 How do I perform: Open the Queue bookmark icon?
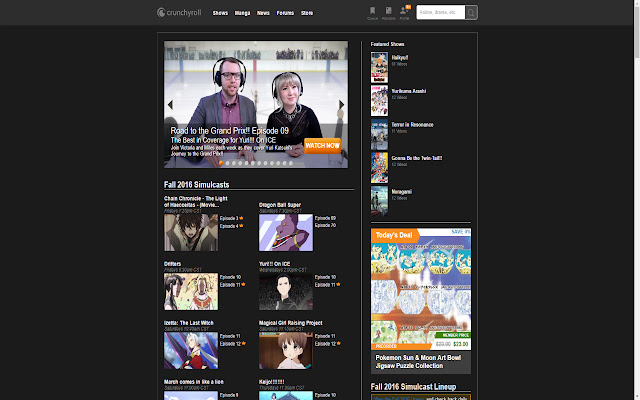[x=373, y=12]
